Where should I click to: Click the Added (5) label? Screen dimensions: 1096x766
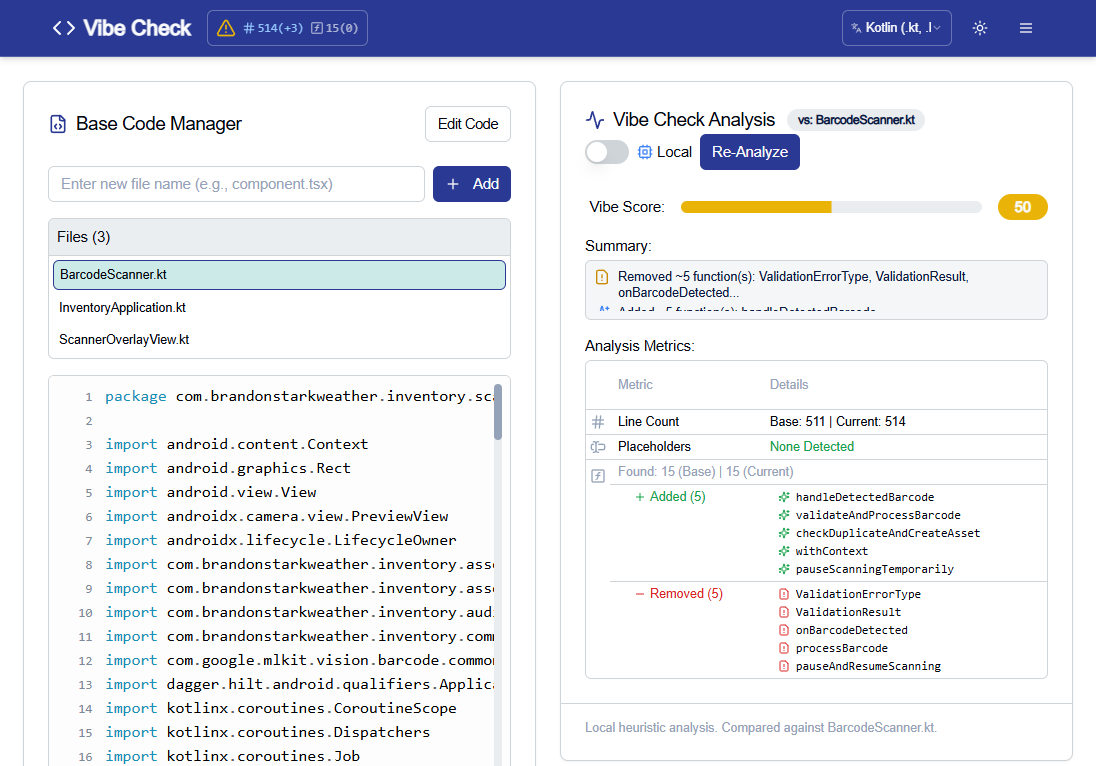tap(677, 497)
